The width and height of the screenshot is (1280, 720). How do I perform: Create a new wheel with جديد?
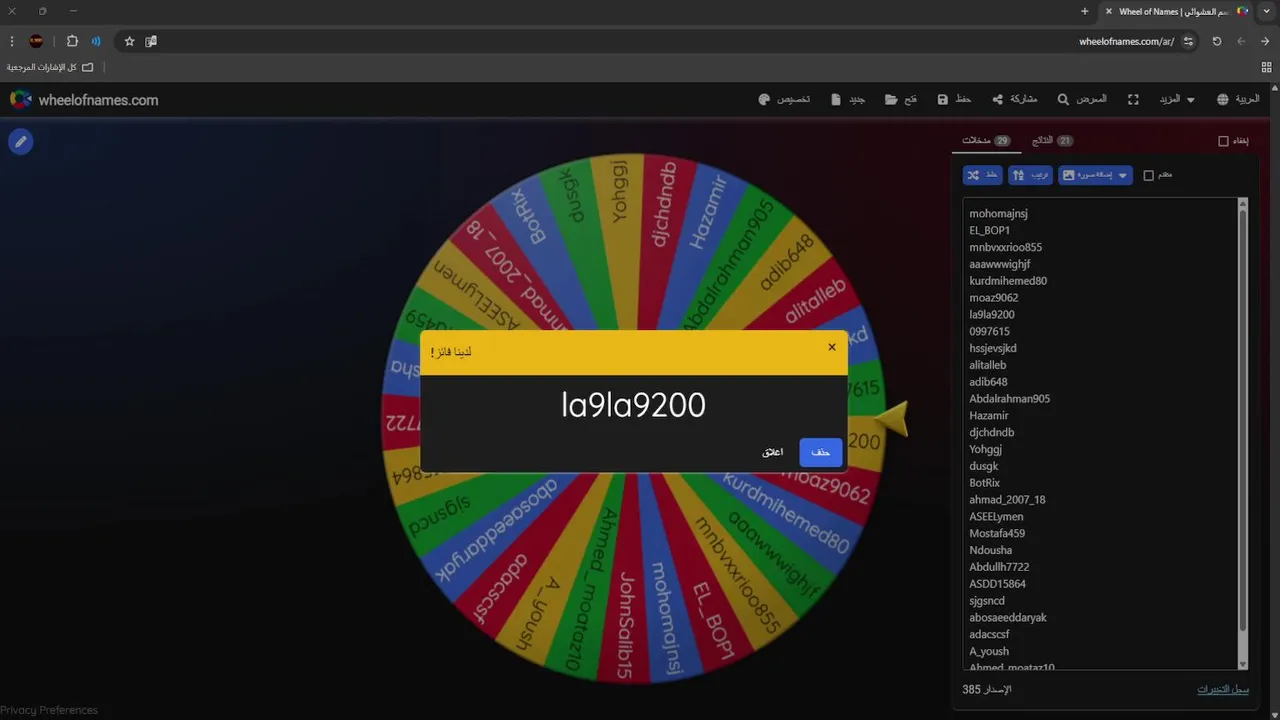click(848, 100)
